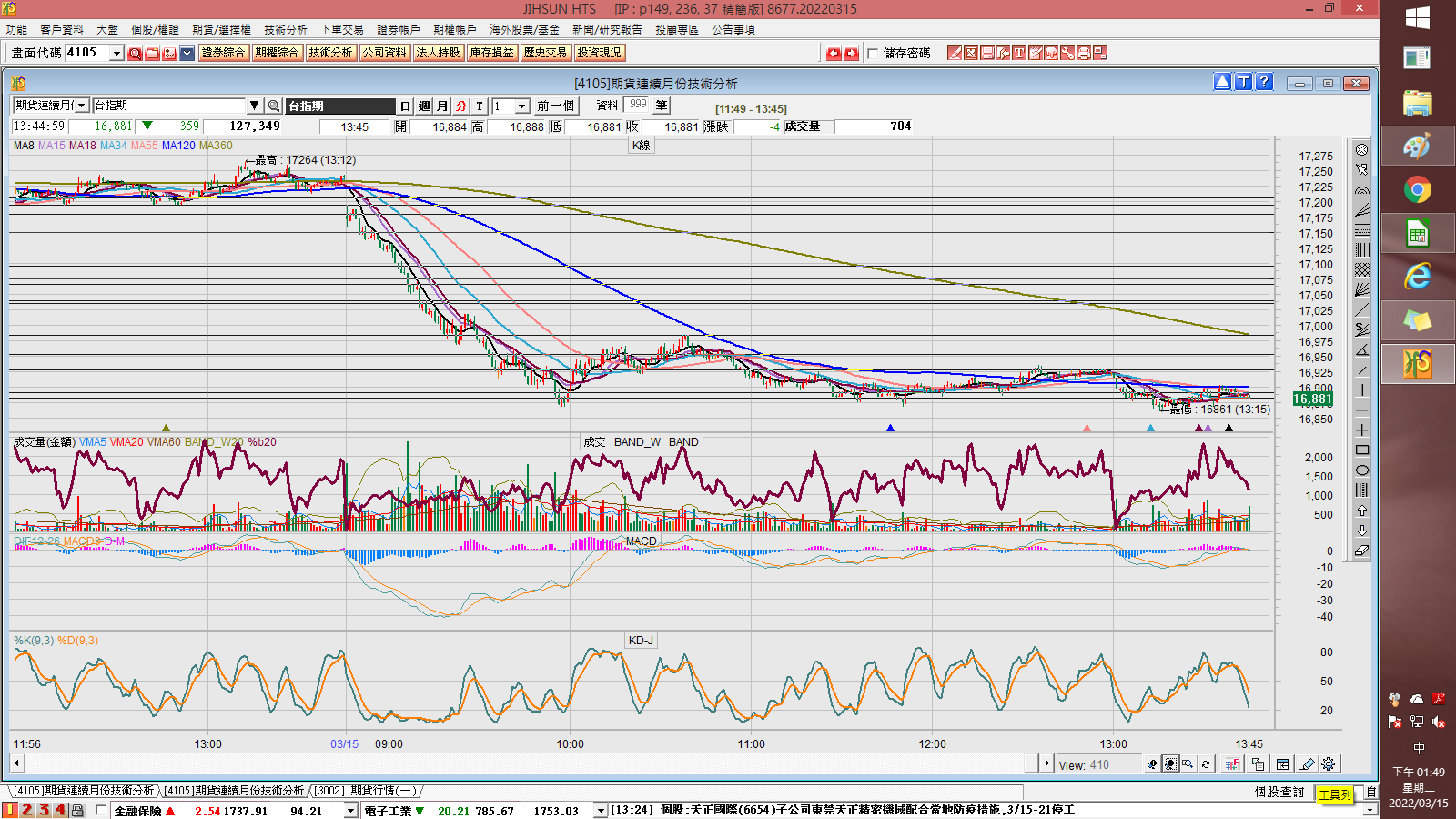Click the red right arrow navigation icon
This screenshot has height=819, width=1456.
[x=851, y=54]
